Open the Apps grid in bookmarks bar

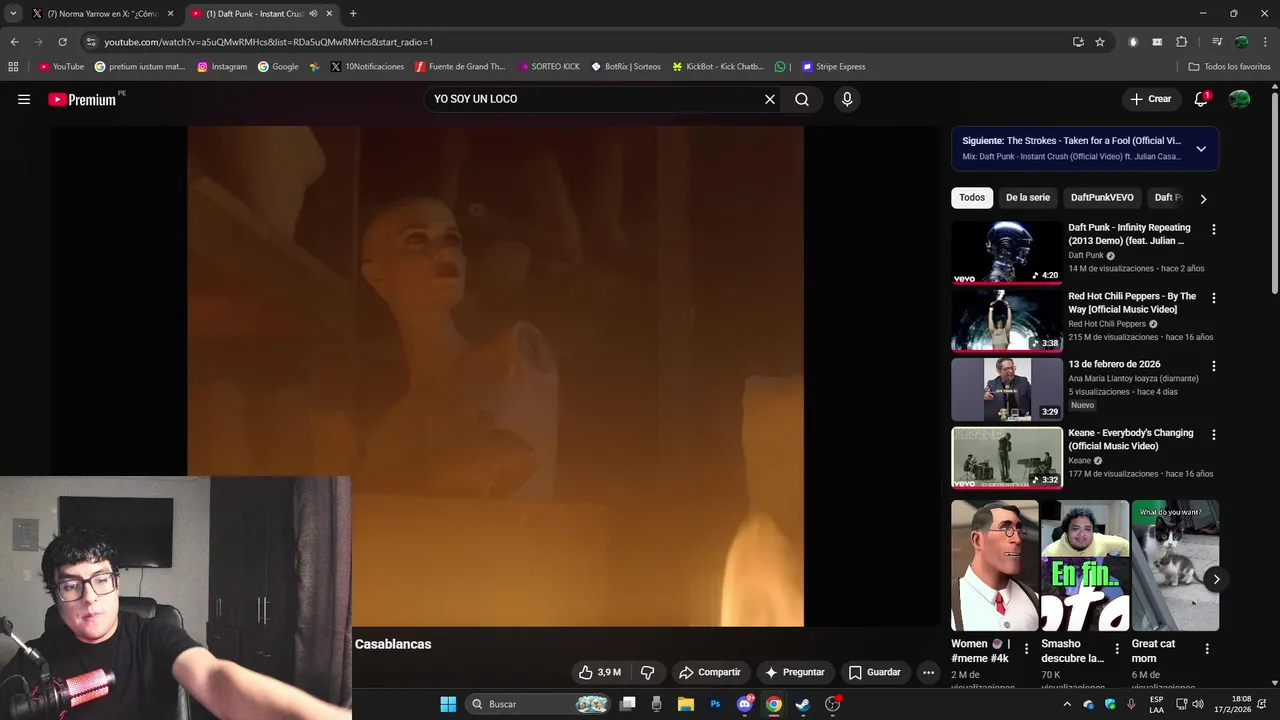pyautogui.click(x=13, y=67)
